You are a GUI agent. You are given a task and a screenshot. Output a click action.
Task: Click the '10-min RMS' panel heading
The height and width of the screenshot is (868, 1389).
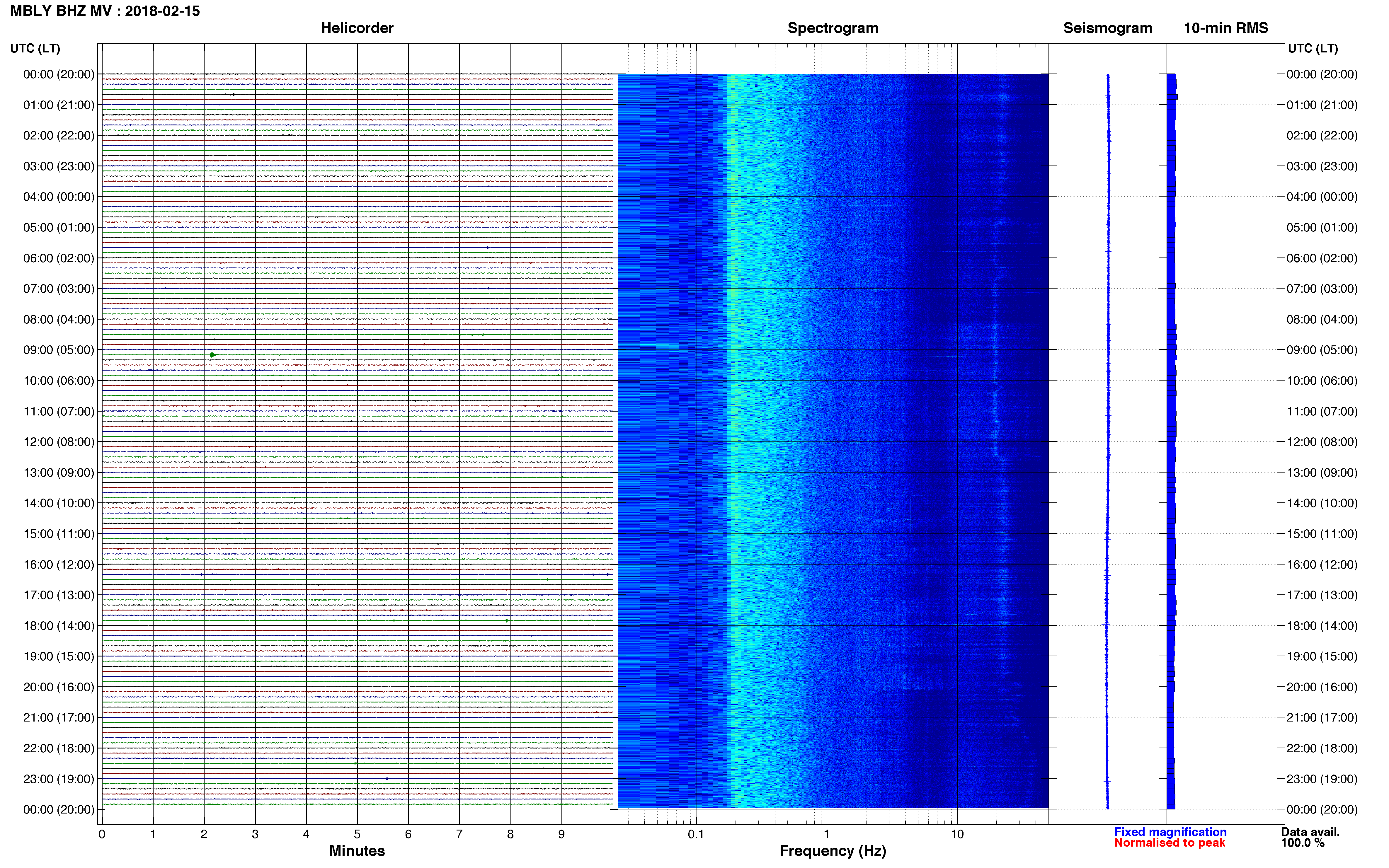[1226, 28]
